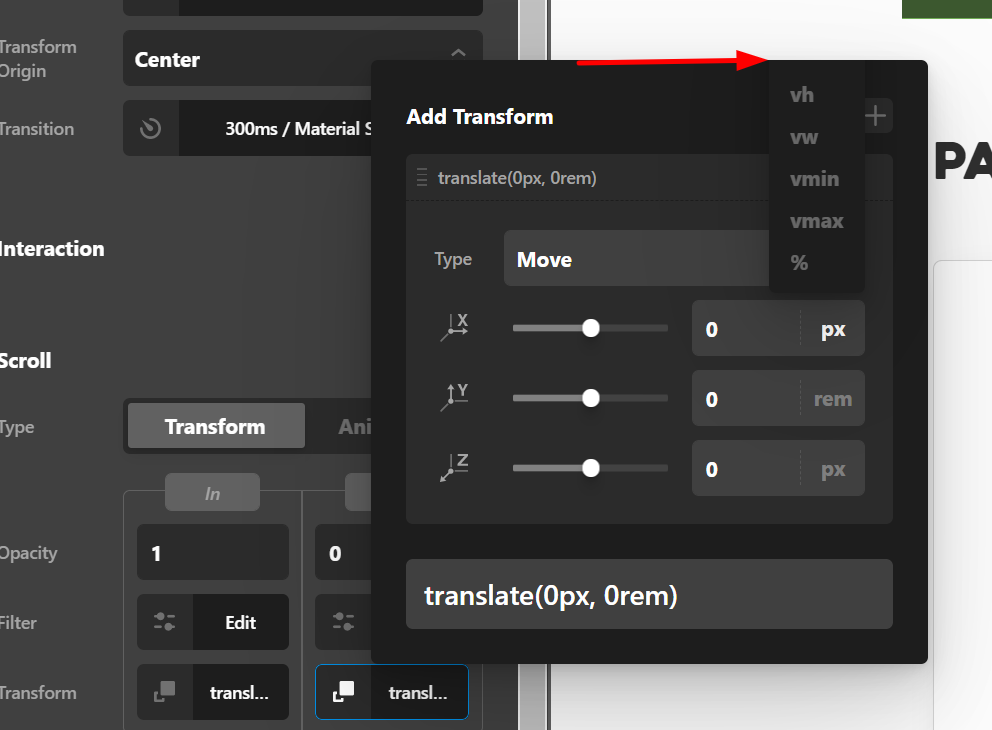Focus the X value input field
This screenshot has width=992, height=730.
pyautogui.click(x=747, y=329)
